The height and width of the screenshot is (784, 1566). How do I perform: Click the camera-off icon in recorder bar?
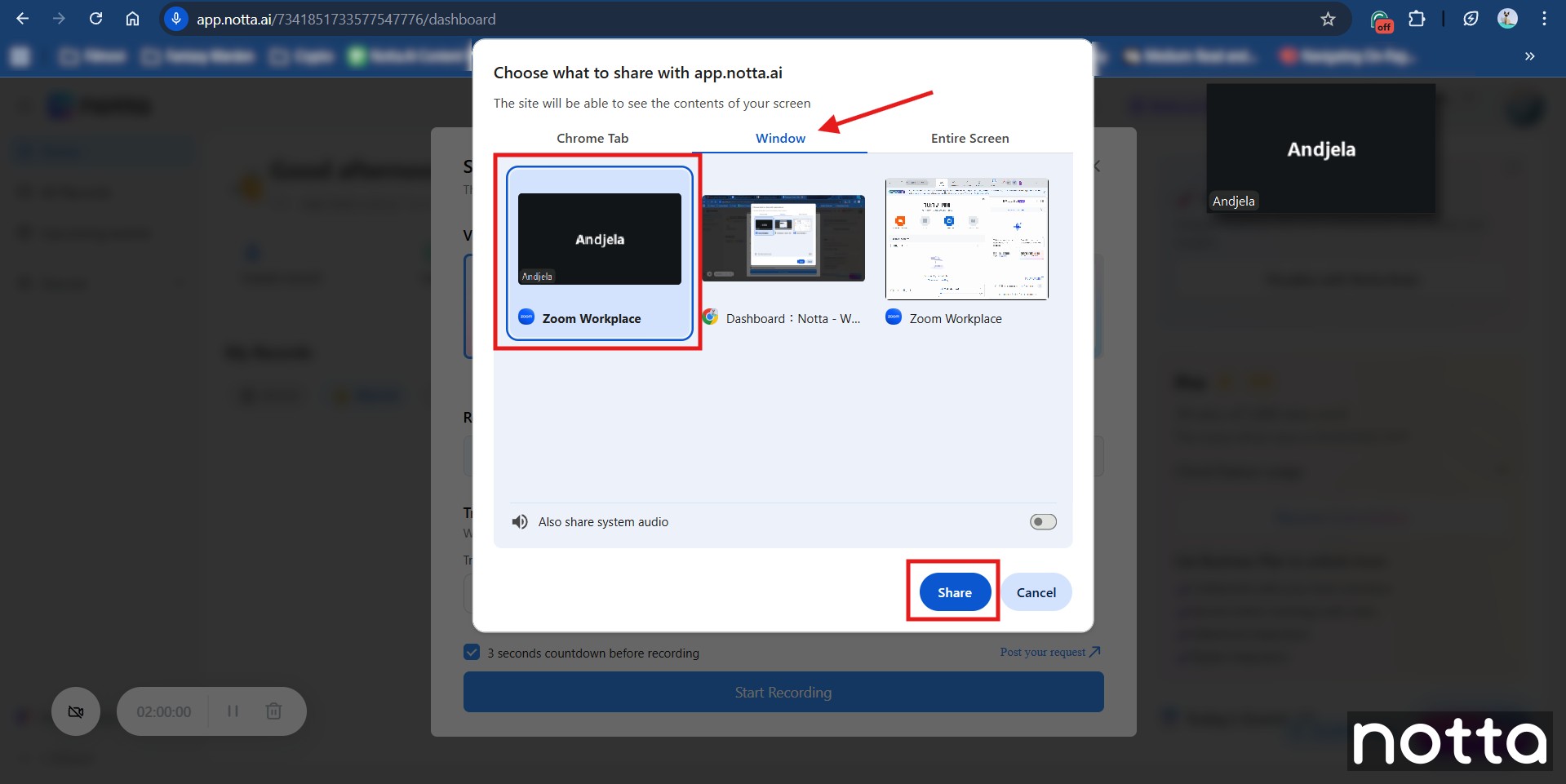[x=76, y=711]
